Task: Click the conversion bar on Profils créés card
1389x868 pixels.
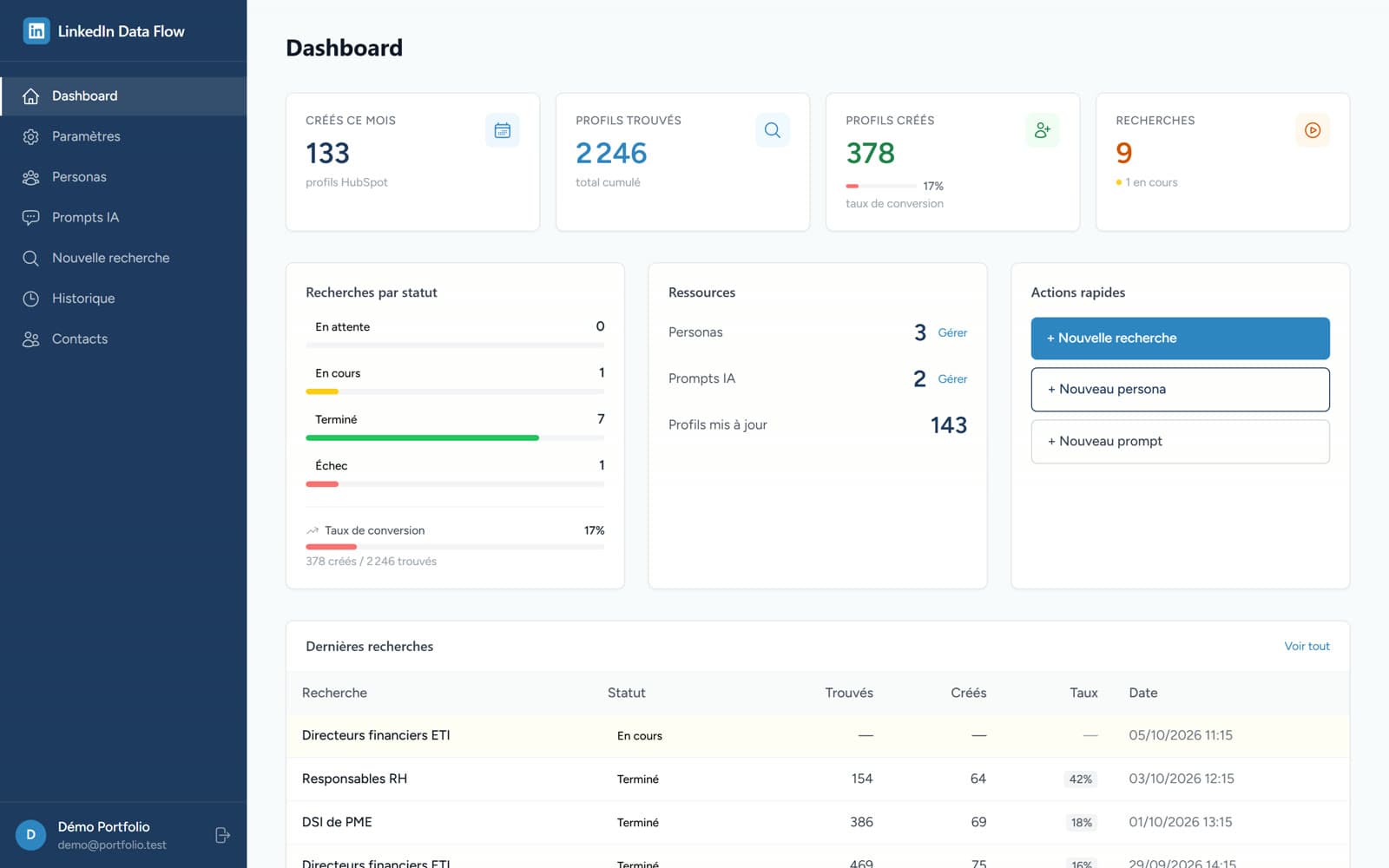Action: pyautogui.click(x=880, y=186)
